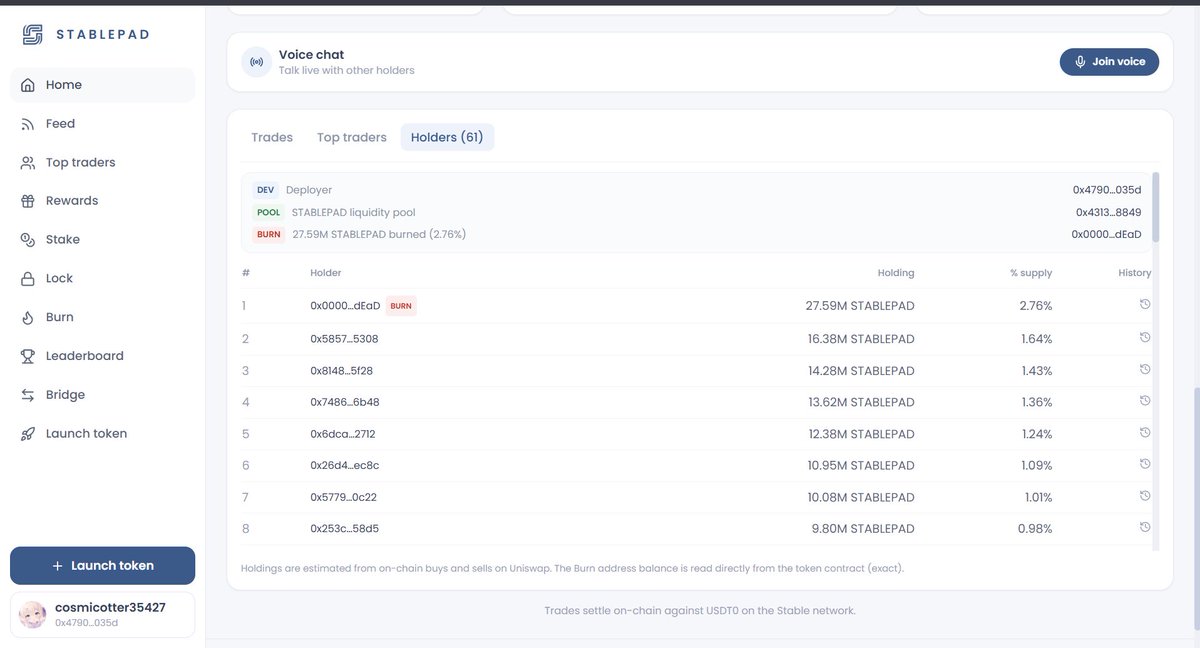
Task: Click the page vertical scrollbar
Action: [x=1196, y=511]
